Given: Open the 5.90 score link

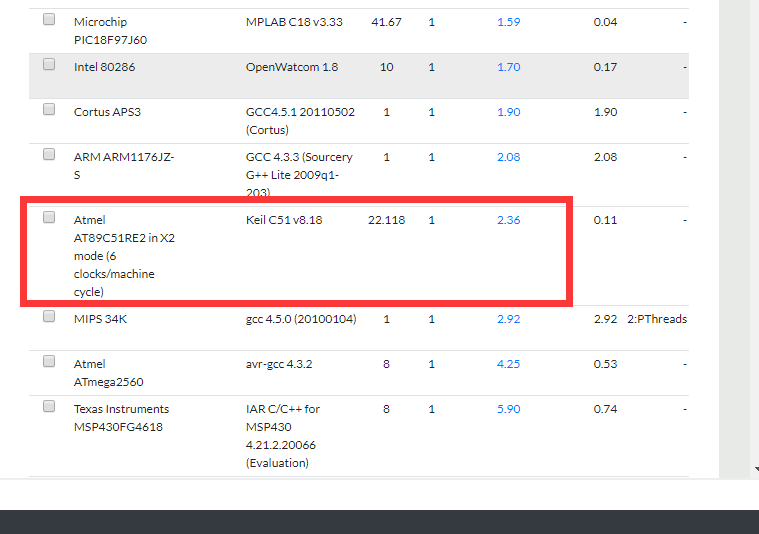Looking at the screenshot, I should coord(509,409).
